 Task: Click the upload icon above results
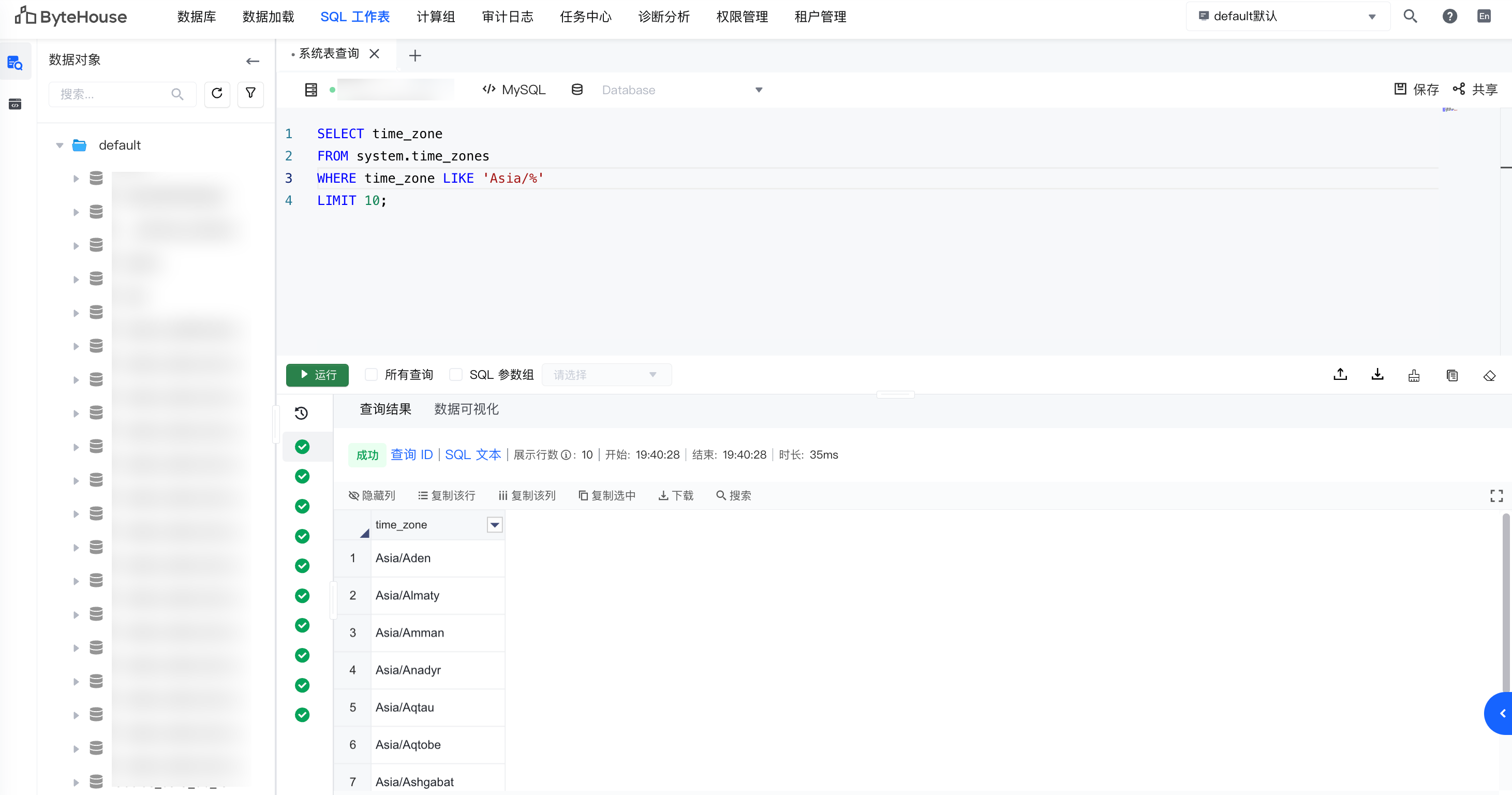1340,375
